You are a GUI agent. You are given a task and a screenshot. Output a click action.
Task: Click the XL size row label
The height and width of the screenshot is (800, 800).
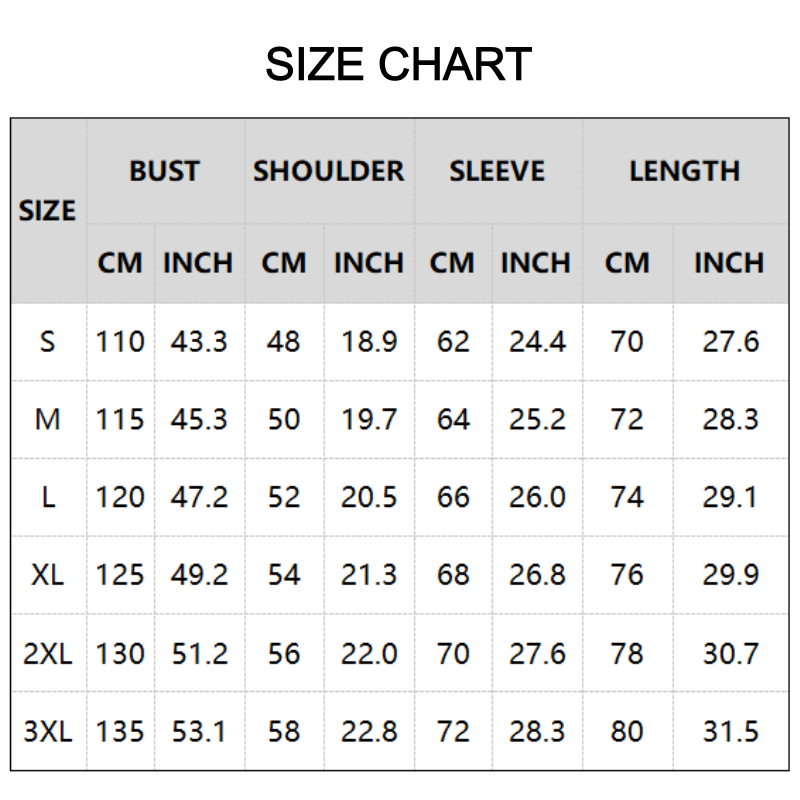click(47, 575)
